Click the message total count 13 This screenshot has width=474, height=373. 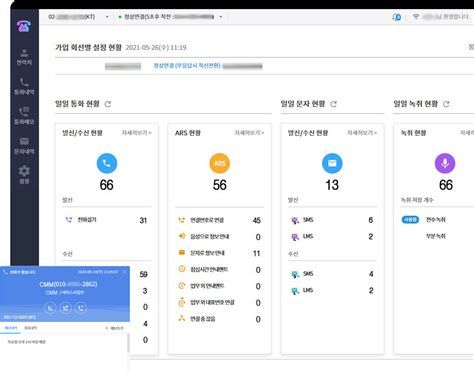pos(332,185)
